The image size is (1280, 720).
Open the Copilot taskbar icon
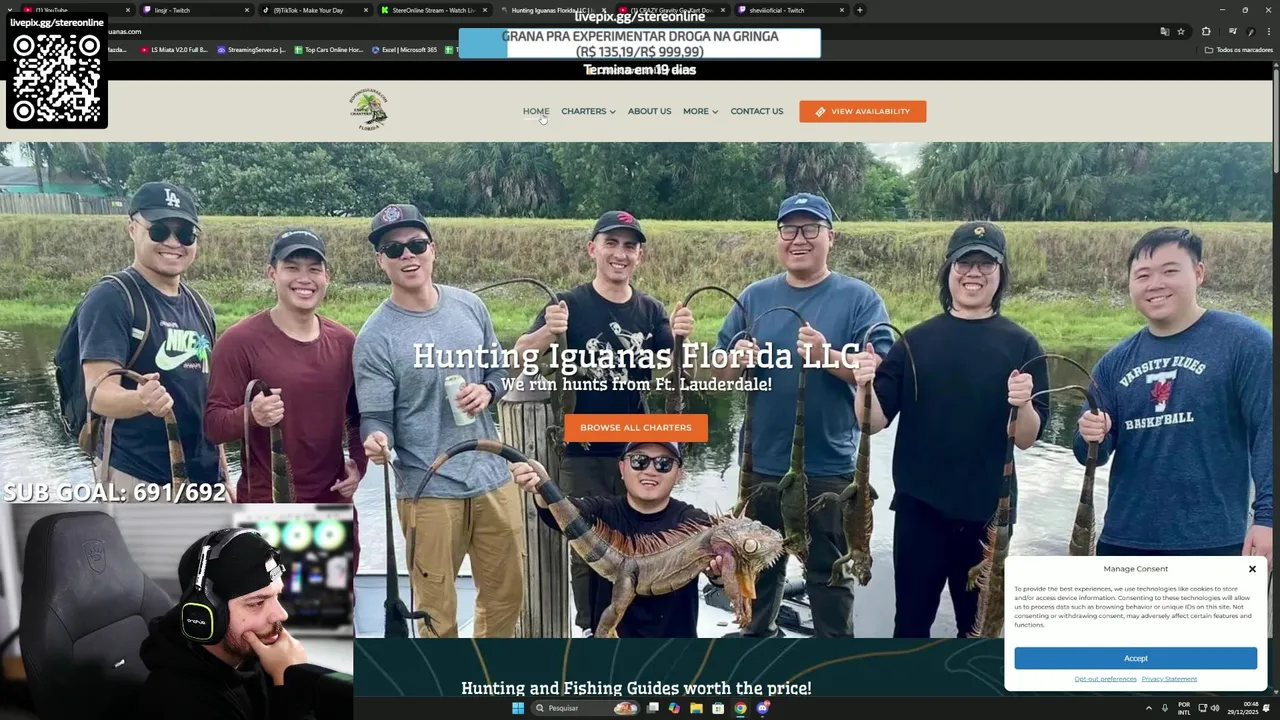674,708
